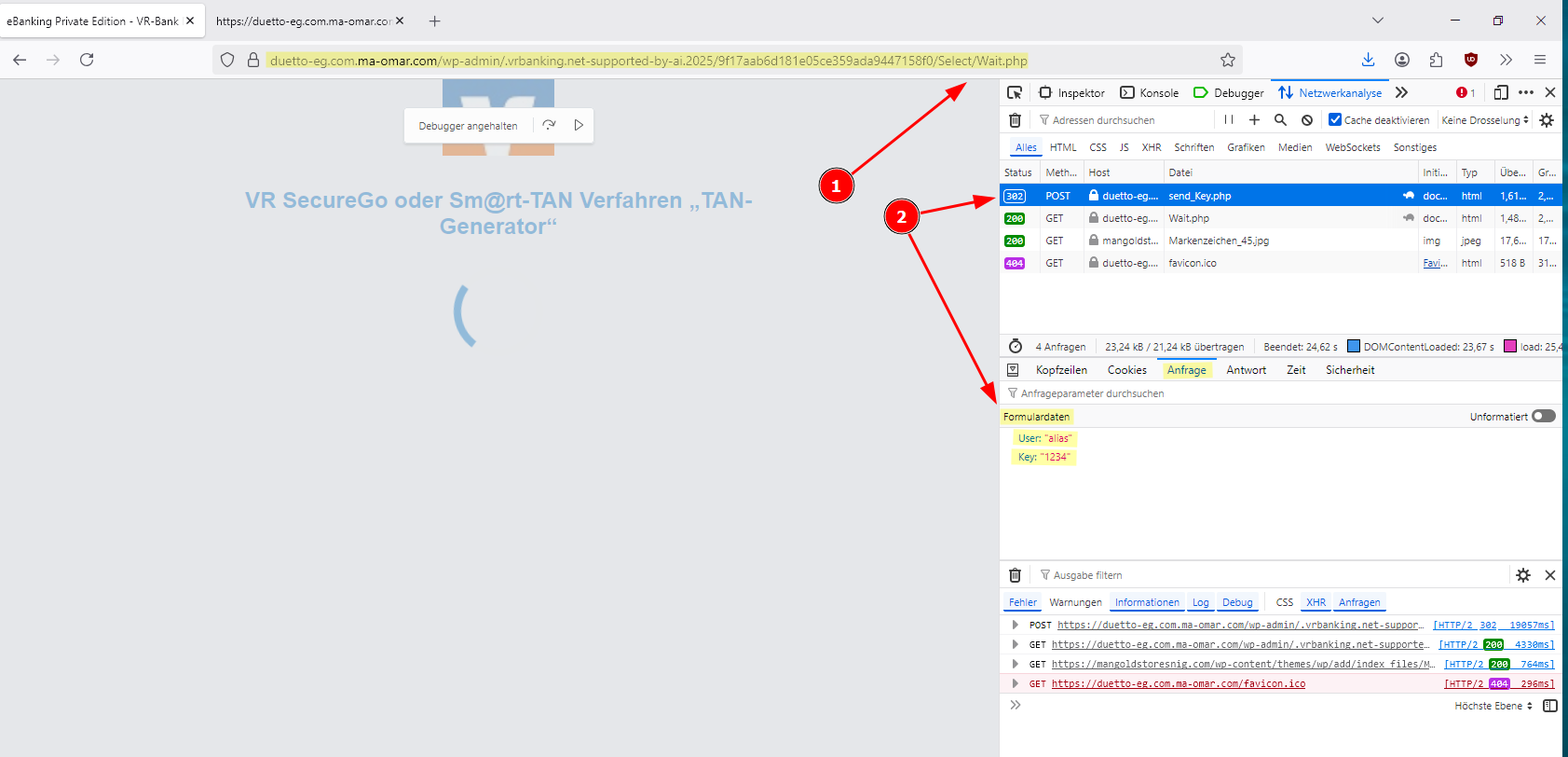Click the uBlock shield extension icon
This screenshot has width=1568, height=757.
pos(1471,60)
